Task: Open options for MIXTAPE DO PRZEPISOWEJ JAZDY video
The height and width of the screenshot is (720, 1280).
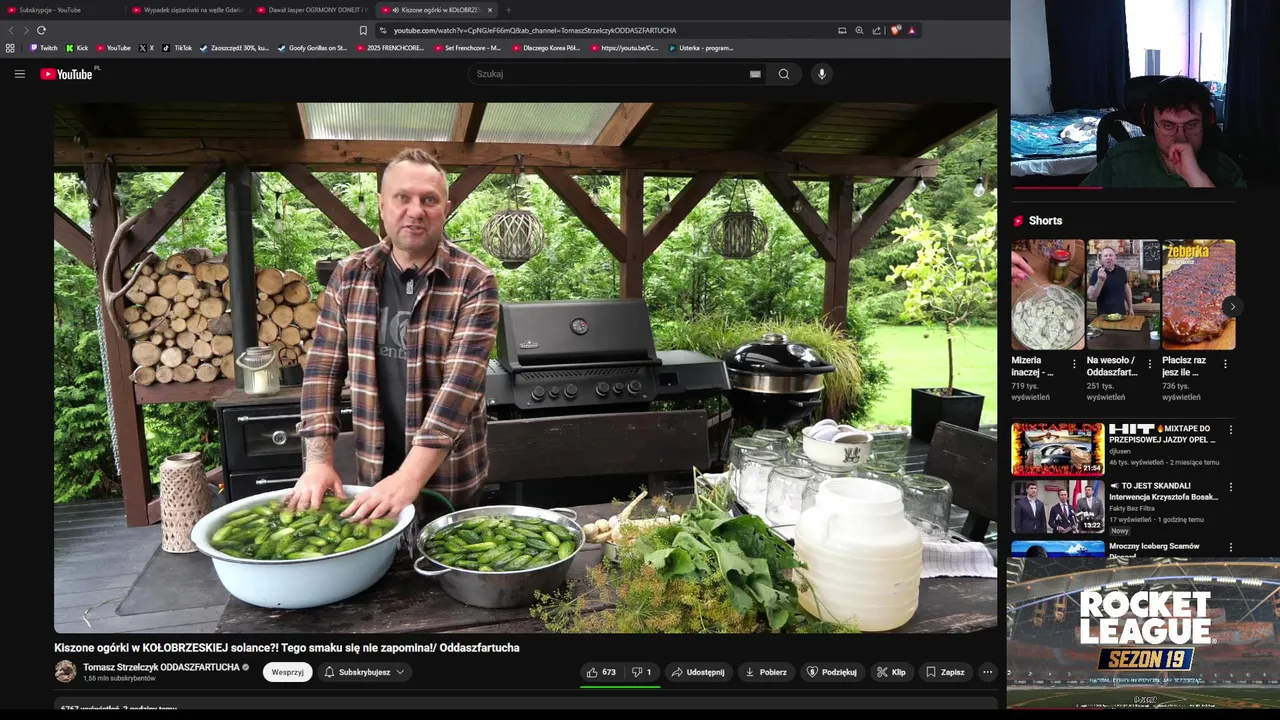Action: coord(1231,430)
